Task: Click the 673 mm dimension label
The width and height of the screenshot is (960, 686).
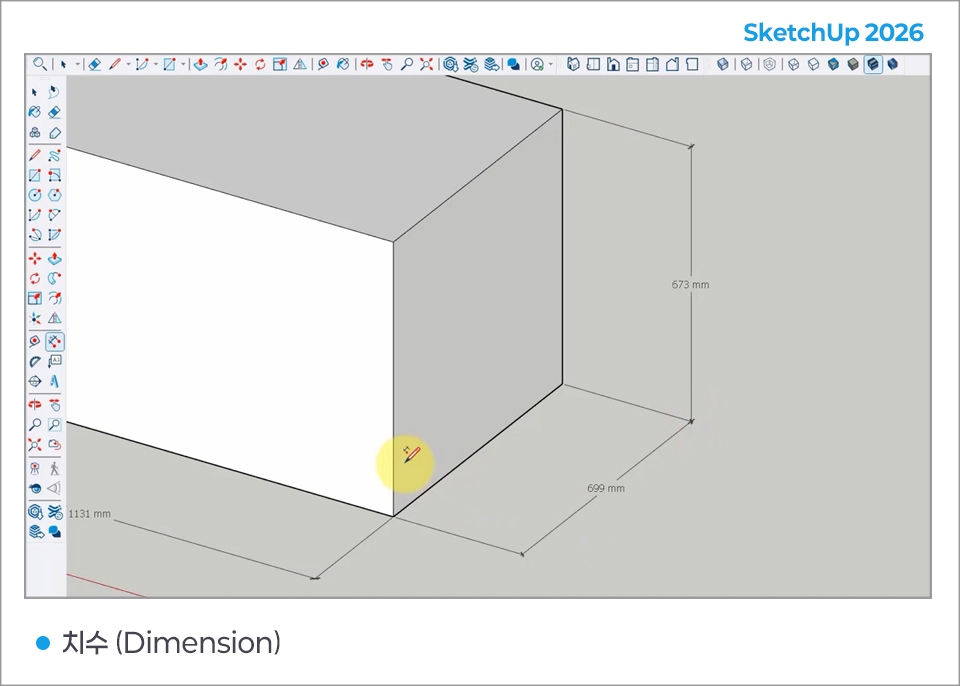Action: pos(690,285)
